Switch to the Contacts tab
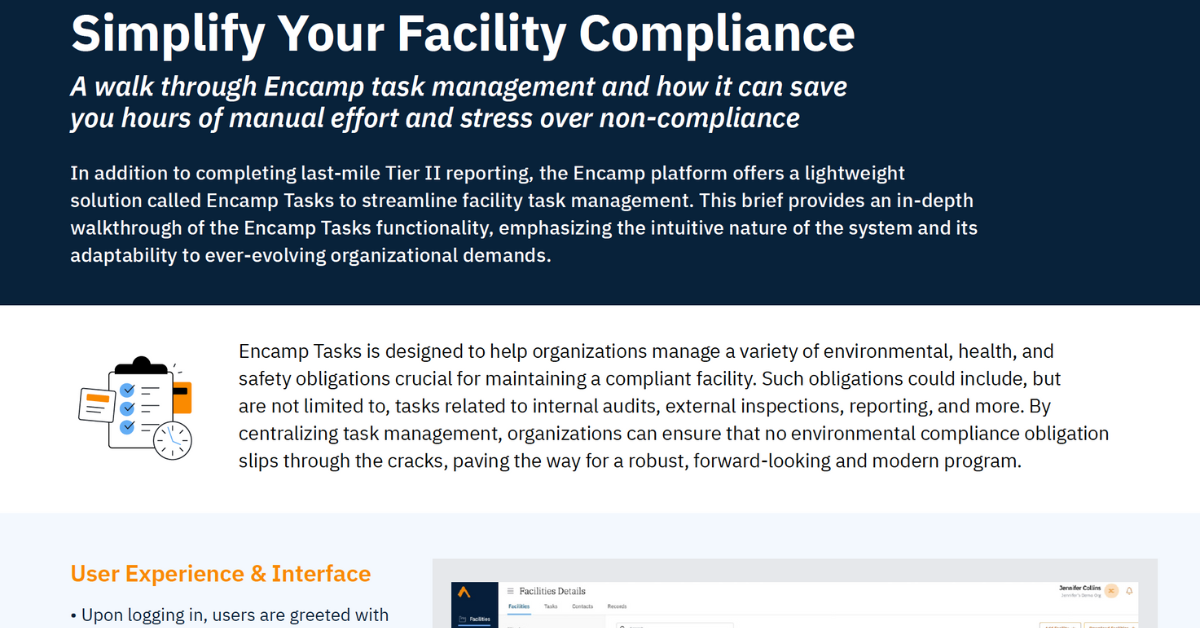This screenshot has width=1200, height=628. point(582,606)
